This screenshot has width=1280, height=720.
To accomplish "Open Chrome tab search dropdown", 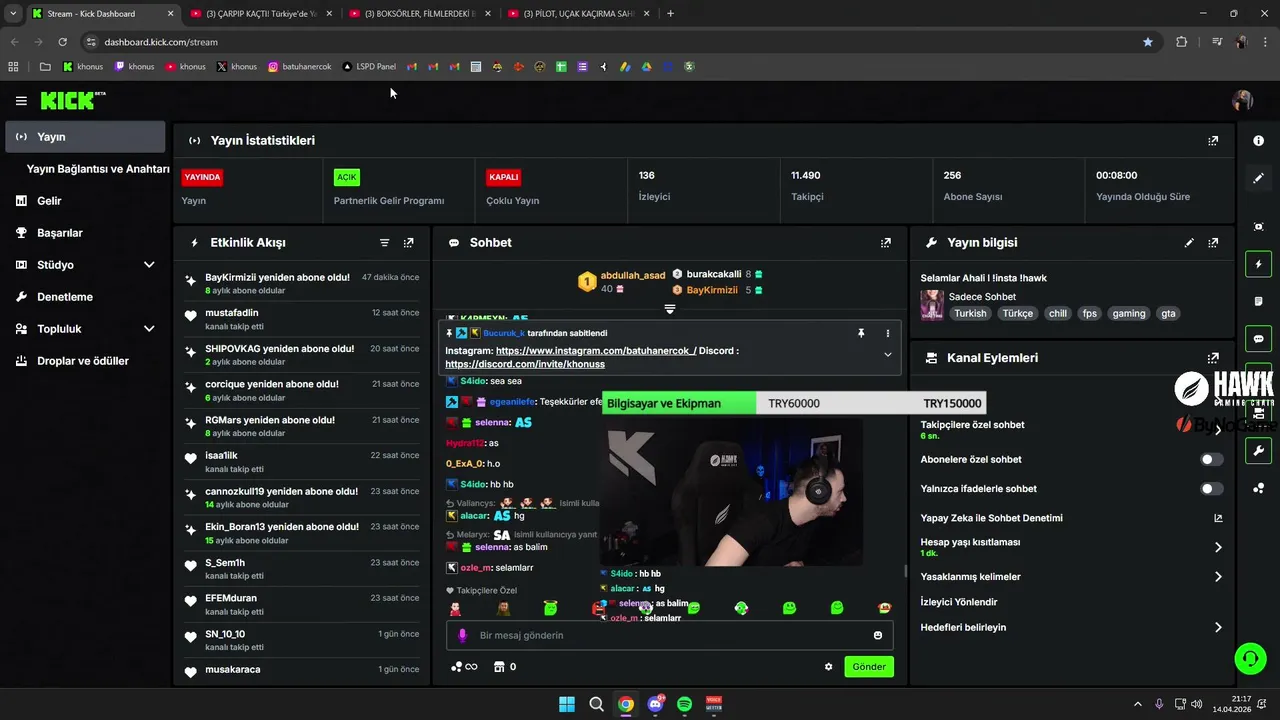I will point(12,14).
